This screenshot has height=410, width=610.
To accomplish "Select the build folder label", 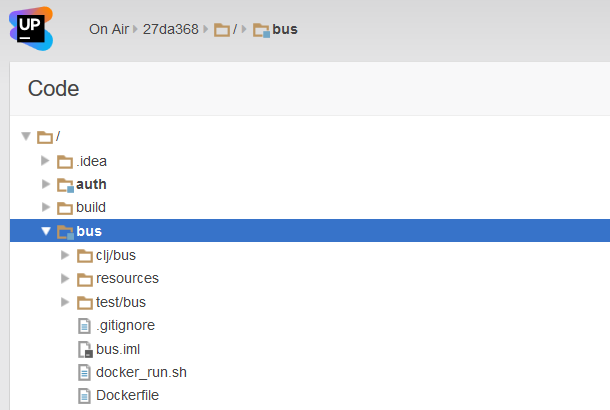I will tap(91, 207).
